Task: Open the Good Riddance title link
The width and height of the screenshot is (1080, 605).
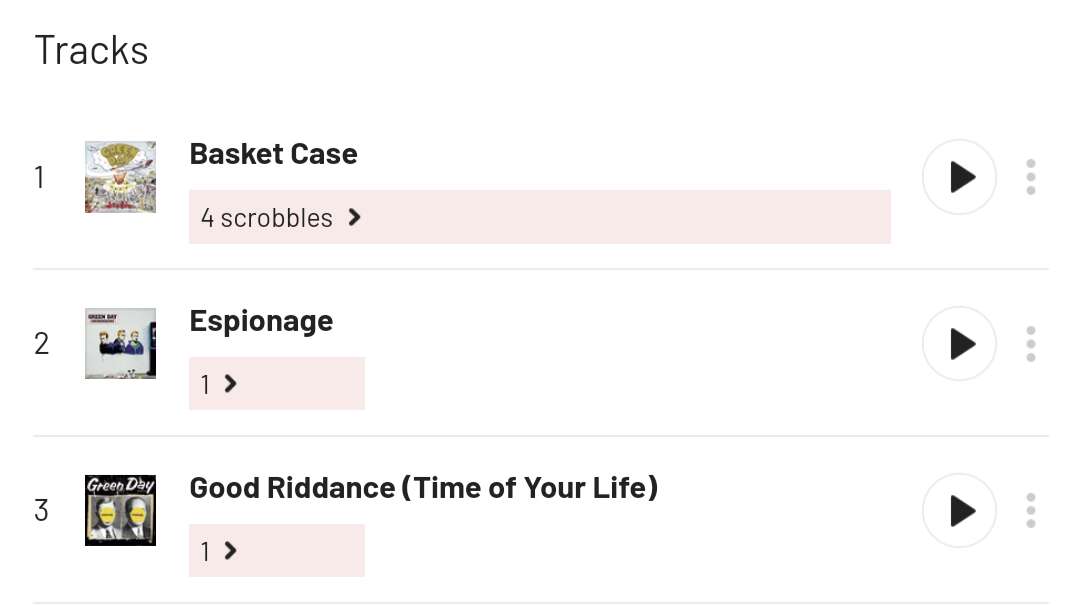Action: click(423, 488)
